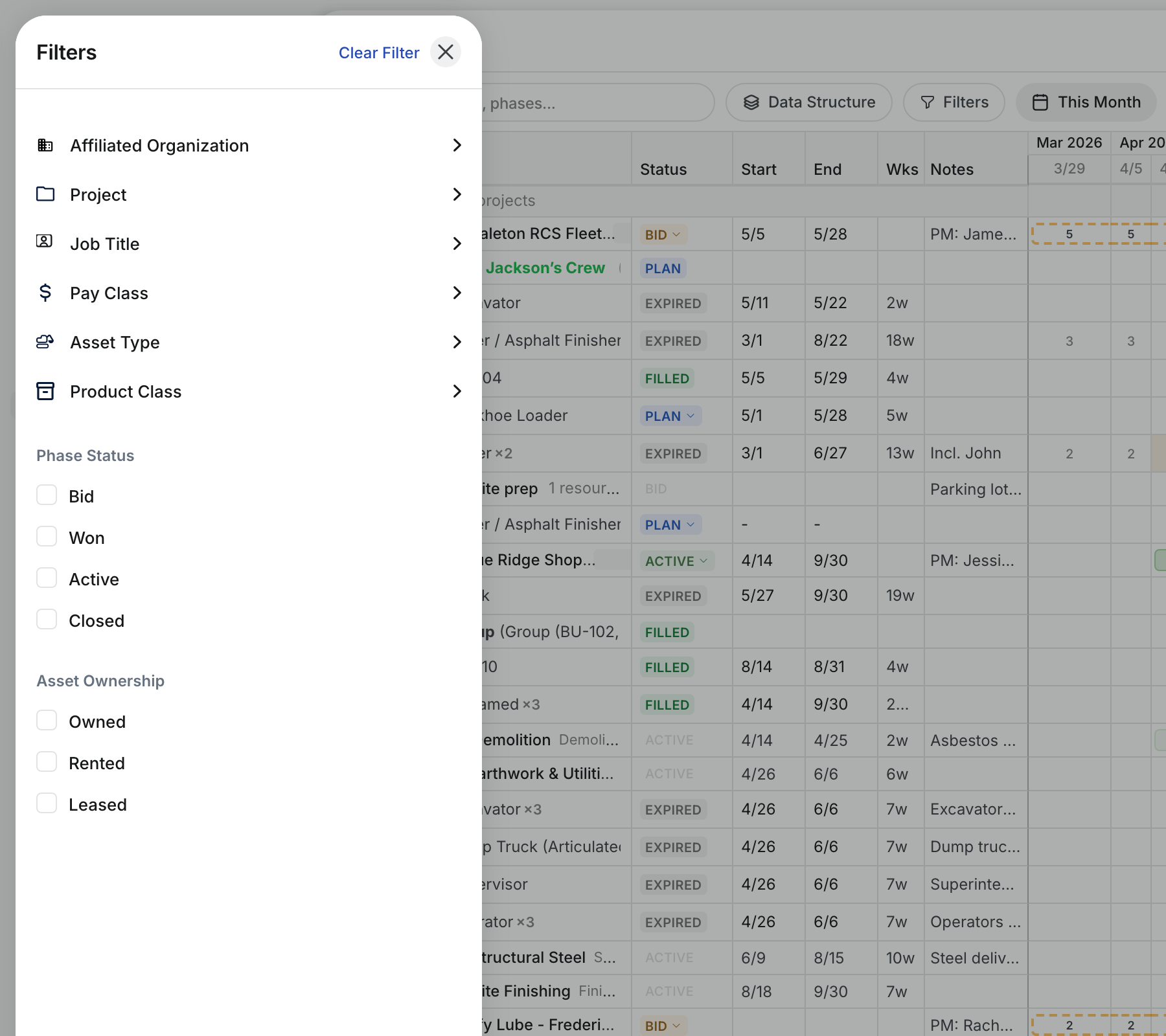Expand the Product Class filter chevron

(457, 391)
